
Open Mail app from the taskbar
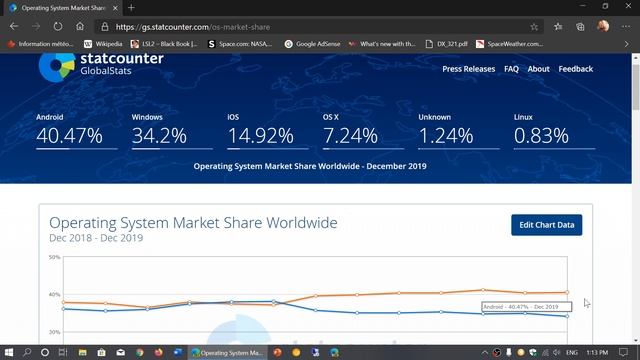121,352
